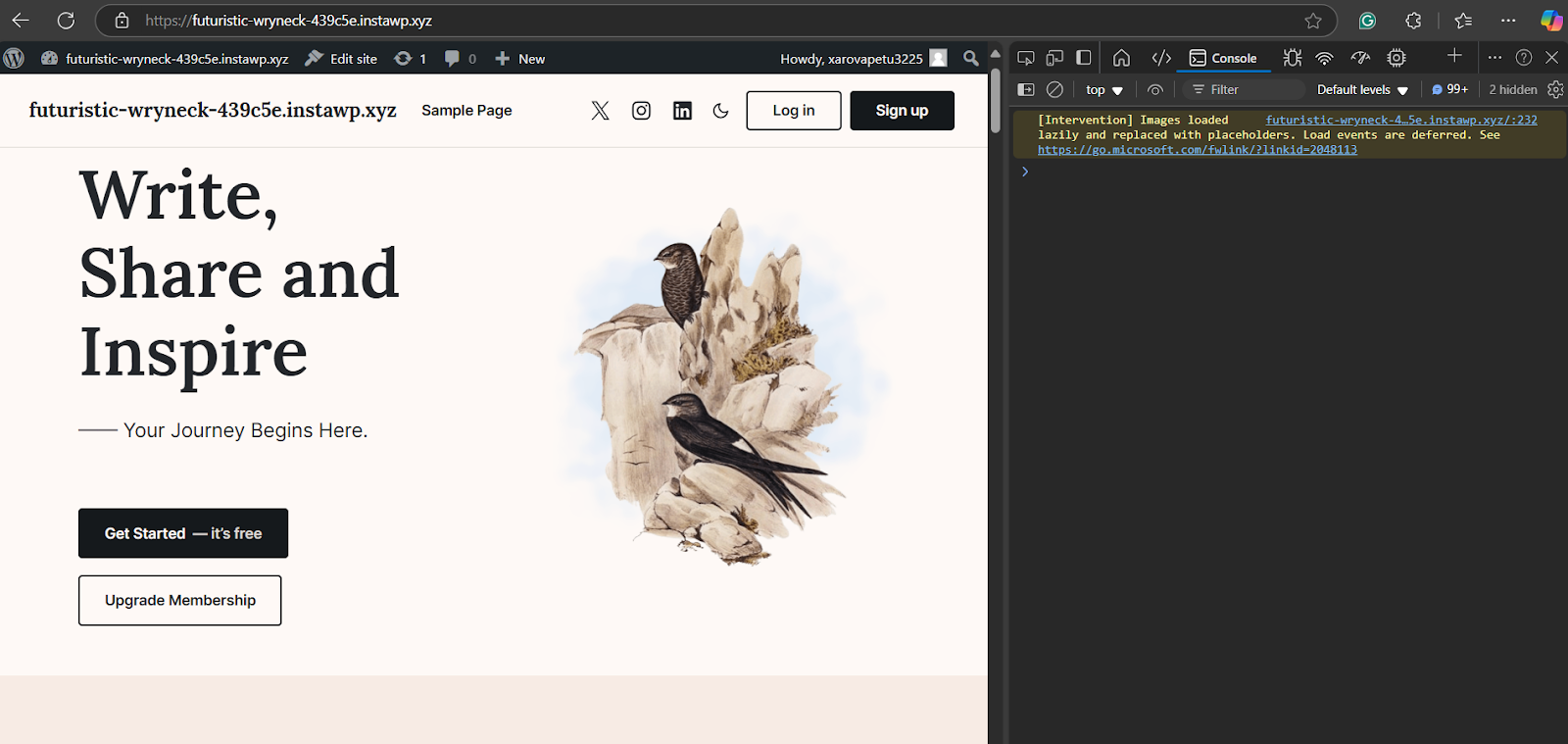Click Get Started — it's free button
The image size is (1568, 744).
183,533
